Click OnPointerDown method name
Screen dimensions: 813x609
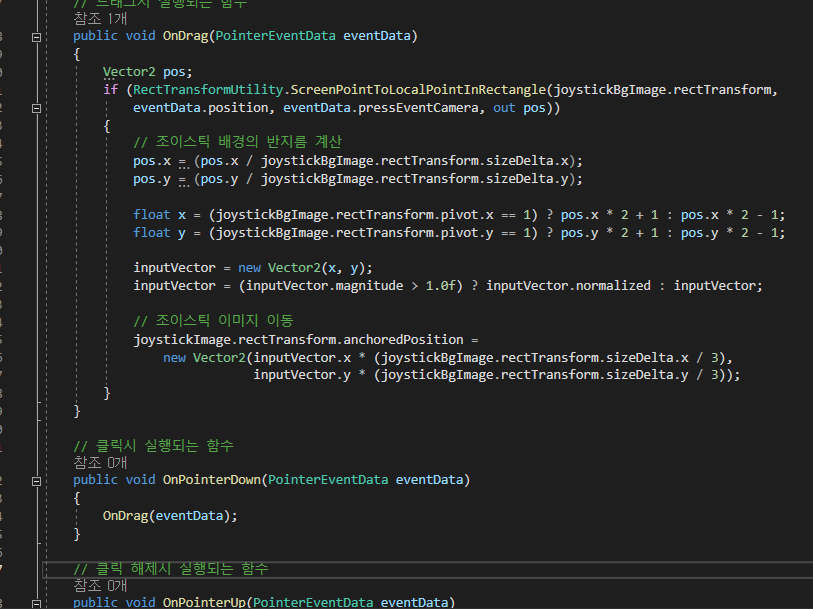[x=212, y=480]
